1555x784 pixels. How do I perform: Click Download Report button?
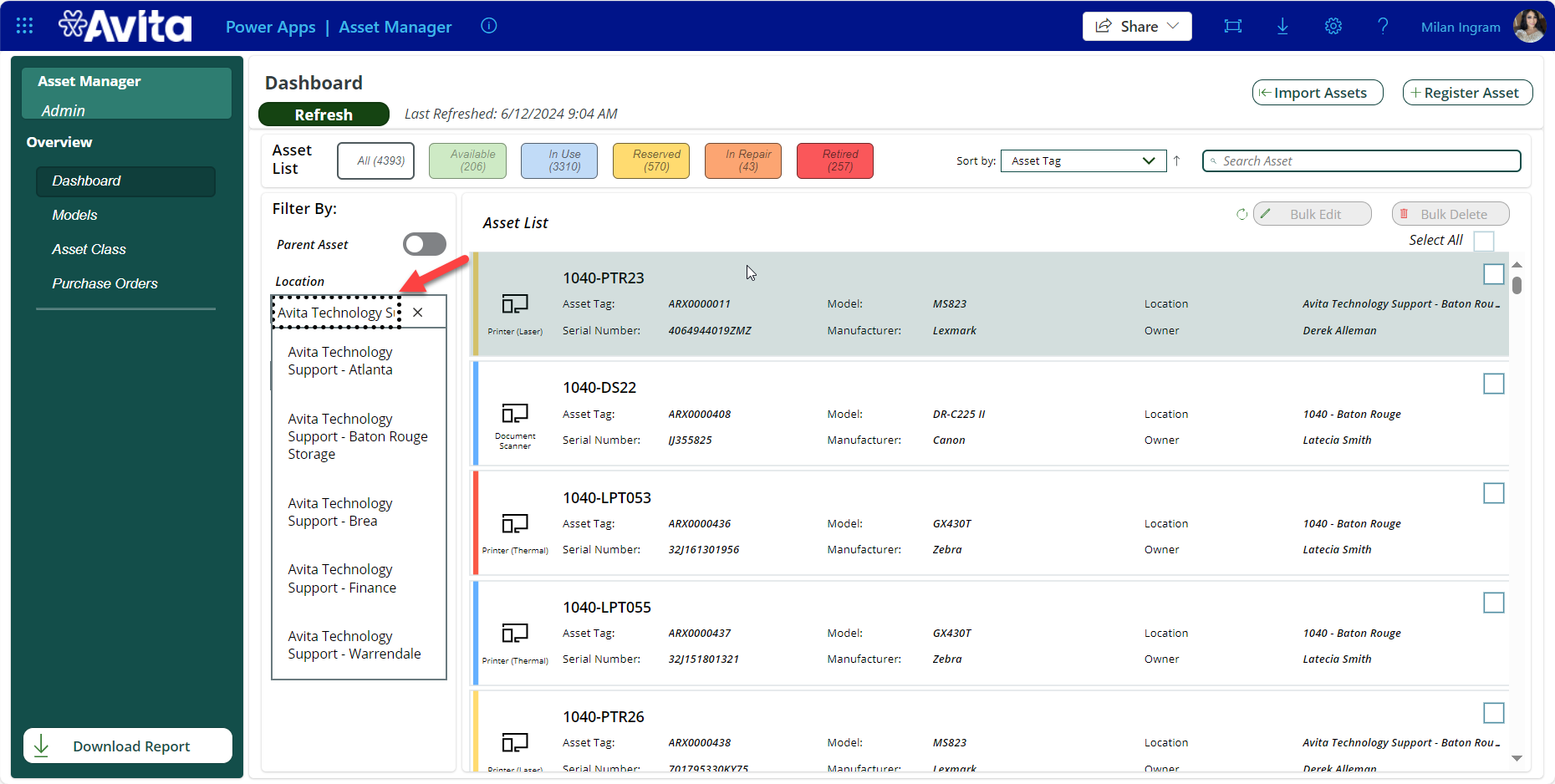[x=128, y=746]
